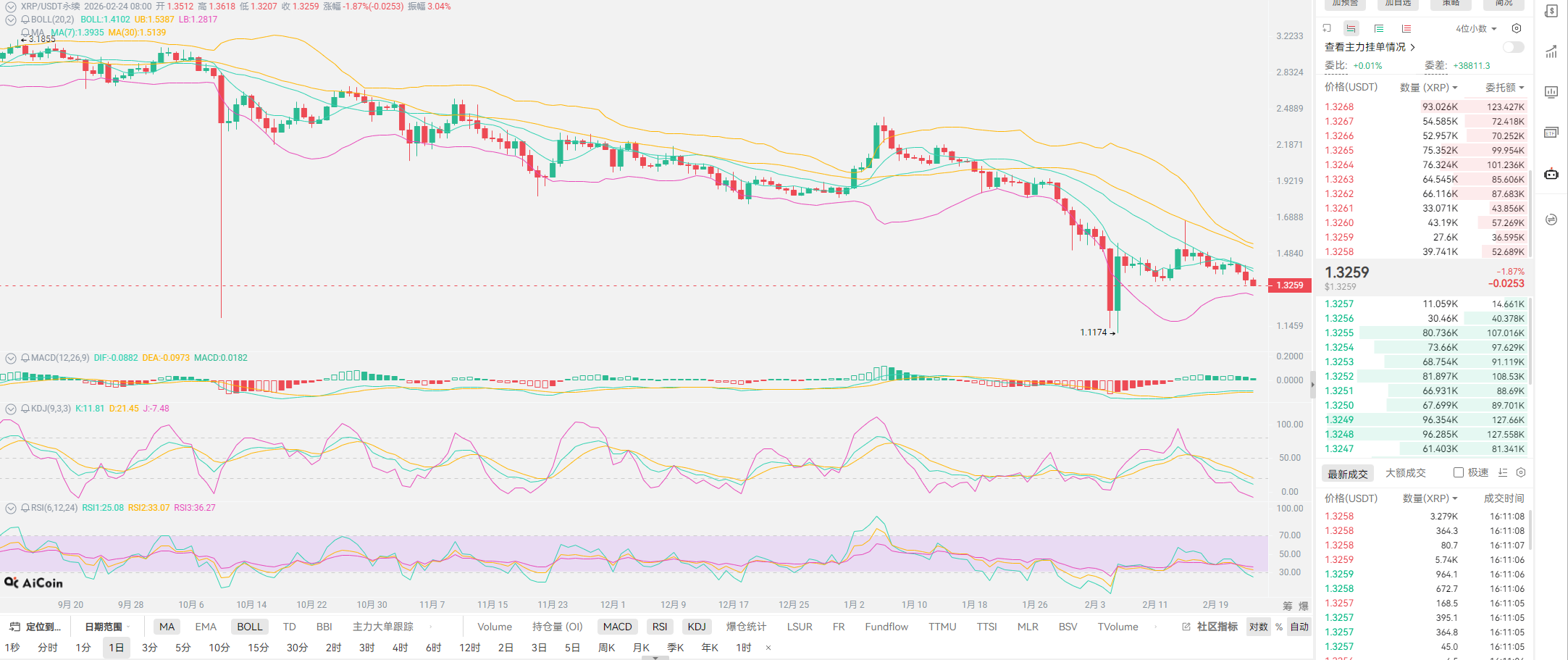Open order book settings hexagon icon

[x=1517, y=28]
